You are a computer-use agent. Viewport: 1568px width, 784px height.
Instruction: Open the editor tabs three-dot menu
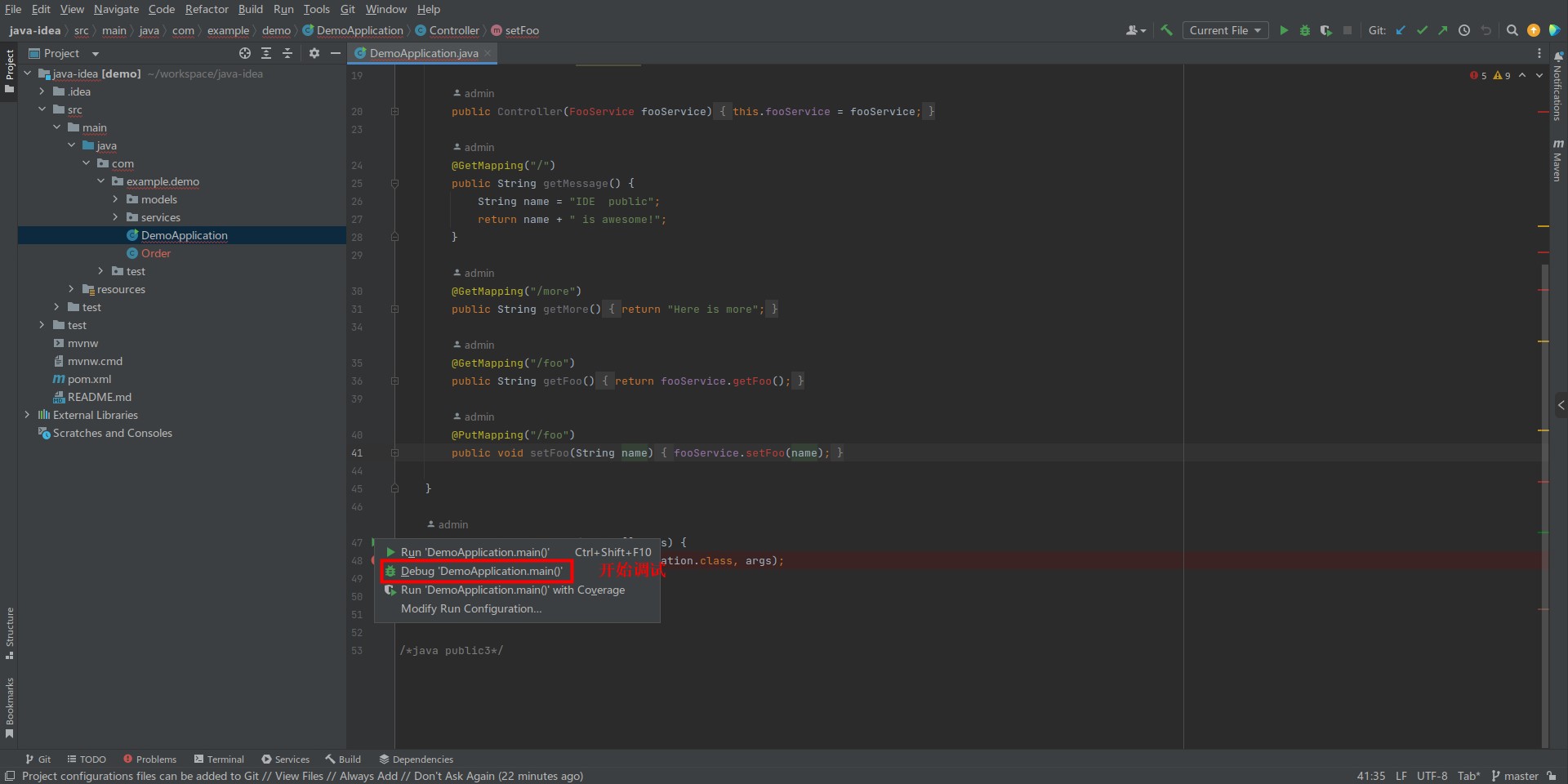pyautogui.click(x=1539, y=53)
